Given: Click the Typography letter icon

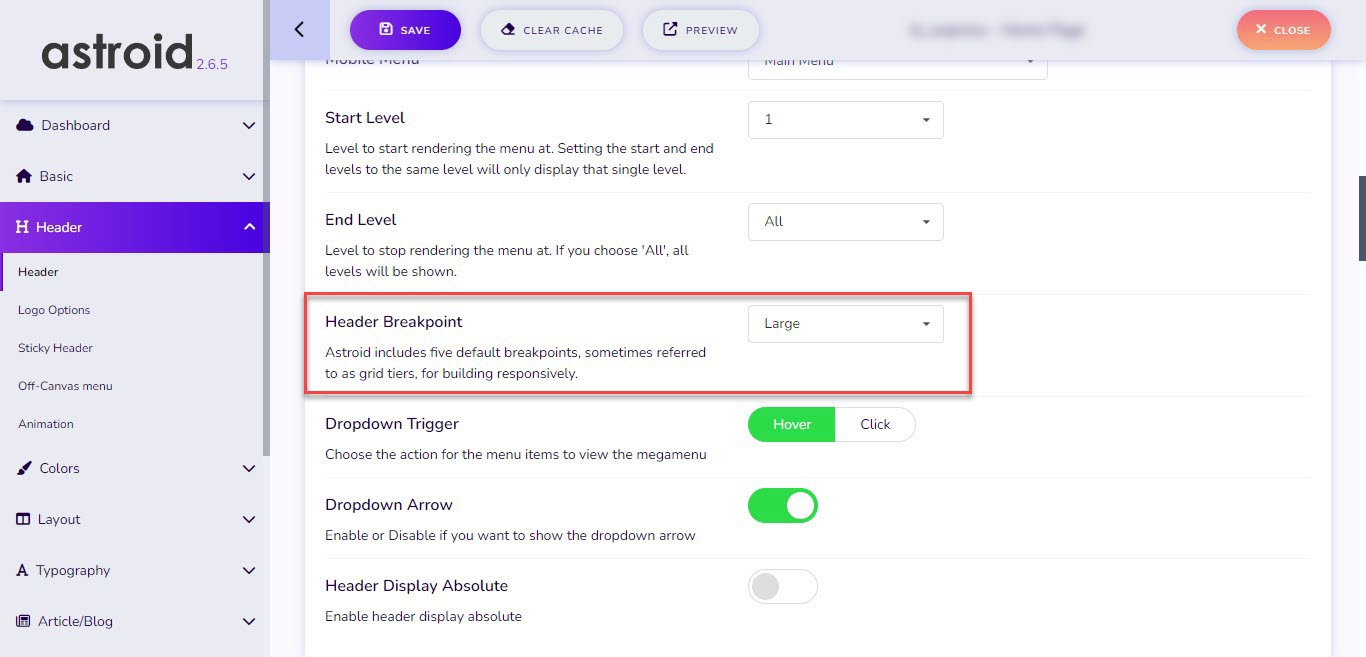Looking at the screenshot, I should [x=22, y=570].
